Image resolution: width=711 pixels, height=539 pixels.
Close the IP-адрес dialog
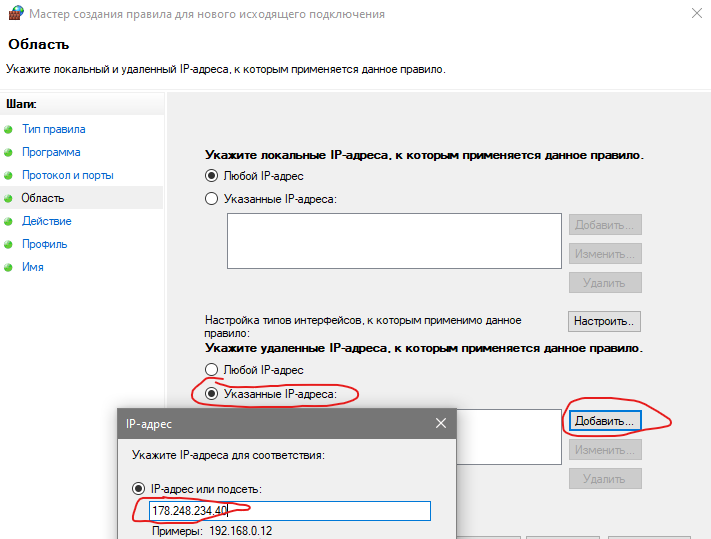click(441, 423)
